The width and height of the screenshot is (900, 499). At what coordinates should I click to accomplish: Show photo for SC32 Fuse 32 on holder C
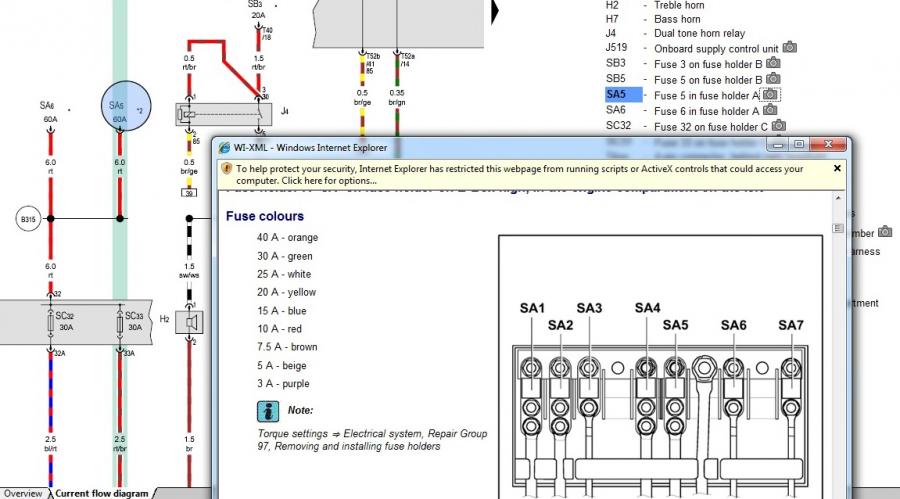(x=778, y=127)
